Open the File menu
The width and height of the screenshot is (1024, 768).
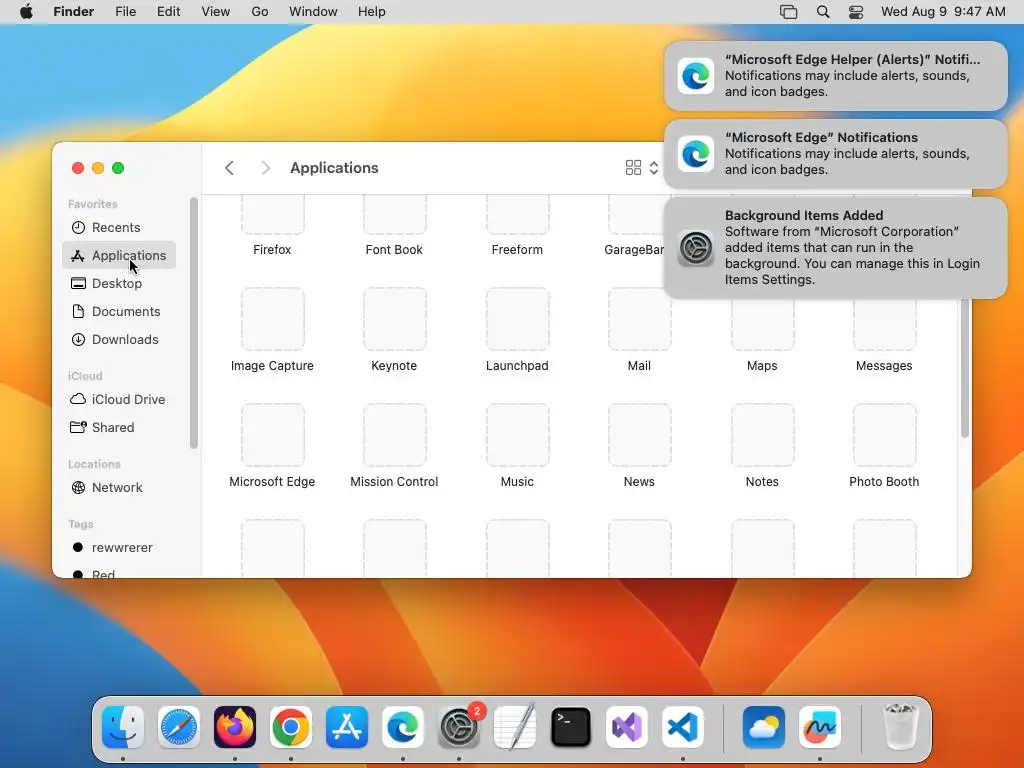coord(125,12)
